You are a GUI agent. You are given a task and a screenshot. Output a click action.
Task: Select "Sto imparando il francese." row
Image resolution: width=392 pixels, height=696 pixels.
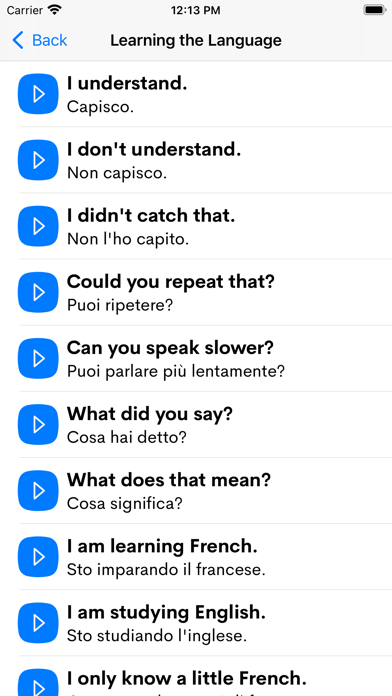click(x=196, y=557)
